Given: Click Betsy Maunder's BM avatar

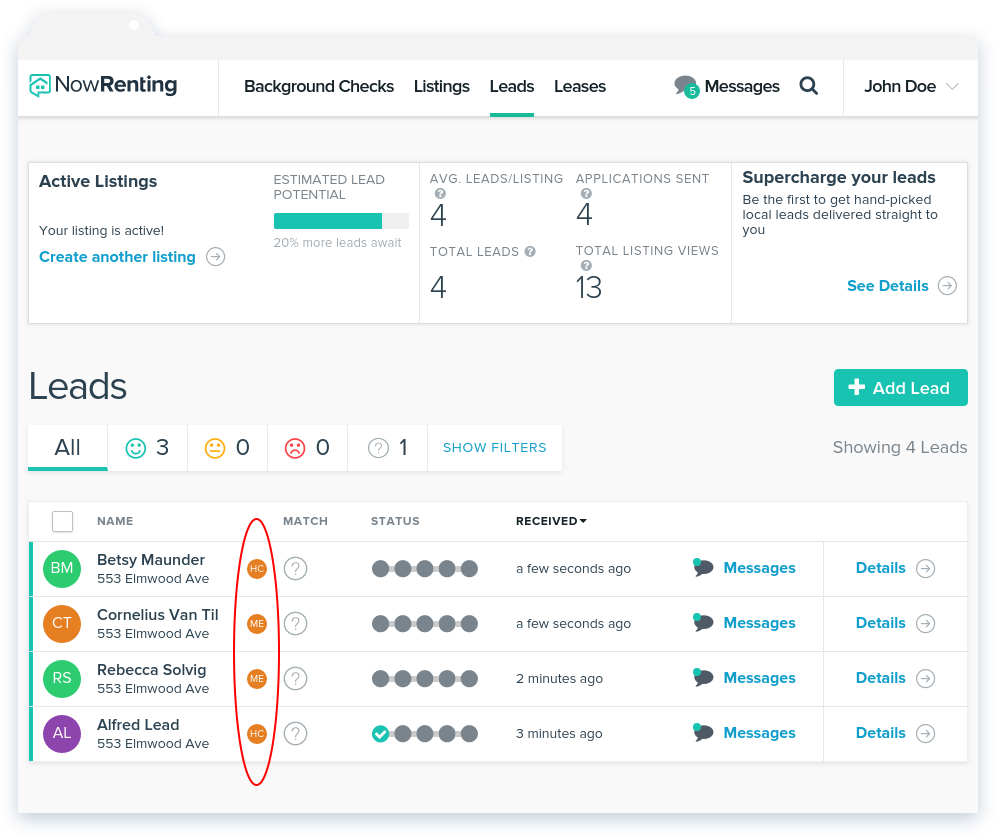Looking at the screenshot, I should pos(62,568).
